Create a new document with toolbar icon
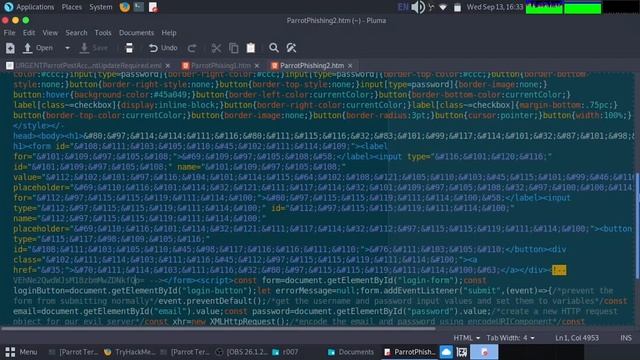Viewport: 640px width, 360px height. (10, 48)
